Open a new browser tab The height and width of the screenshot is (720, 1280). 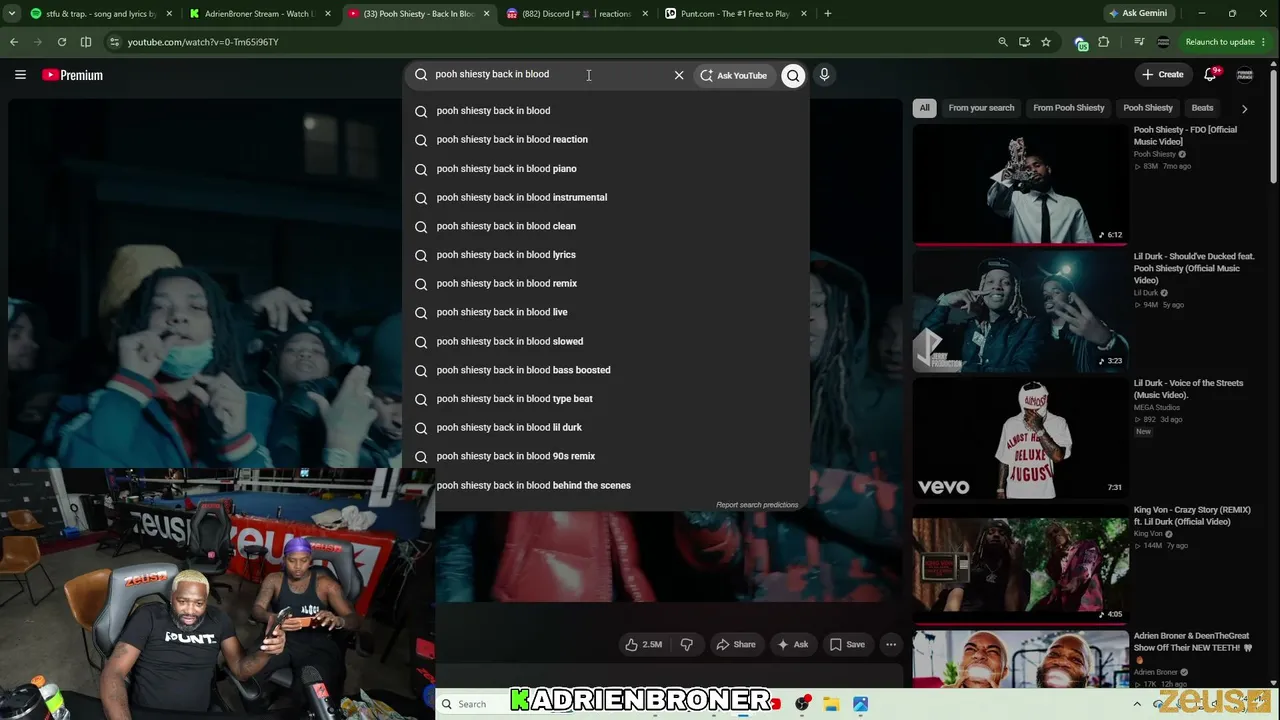tap(828, 14)
